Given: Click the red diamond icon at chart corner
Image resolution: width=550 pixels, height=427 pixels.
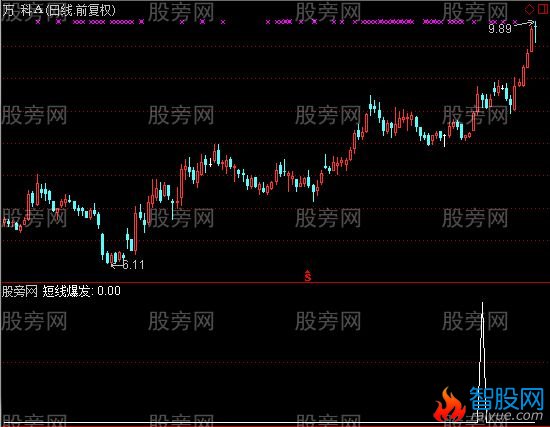Looking at the screenshot, I should 529,9.
